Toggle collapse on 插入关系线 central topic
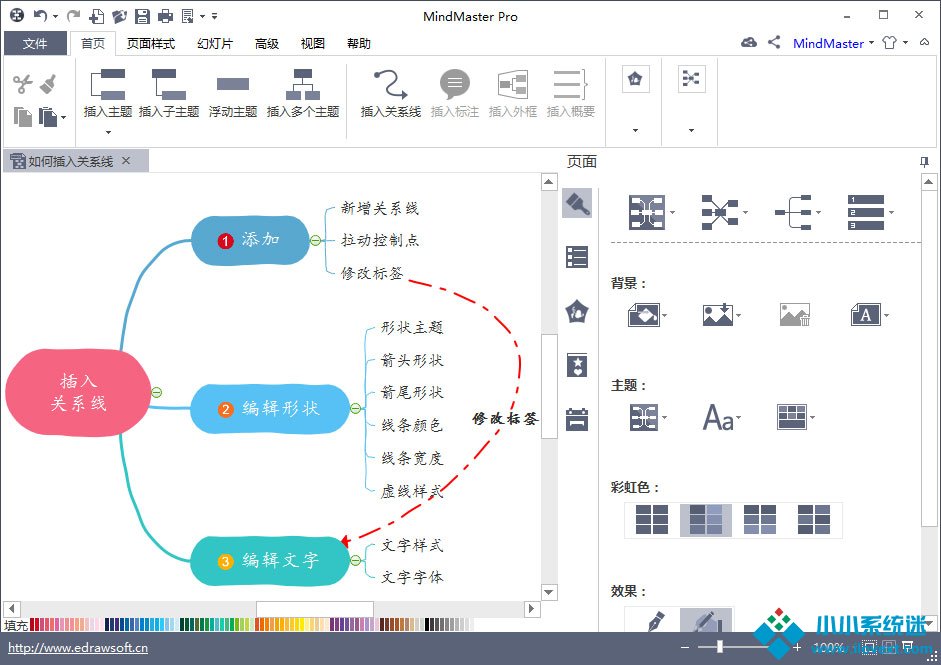Screen dimensions: 941x665 coord(156,392)
